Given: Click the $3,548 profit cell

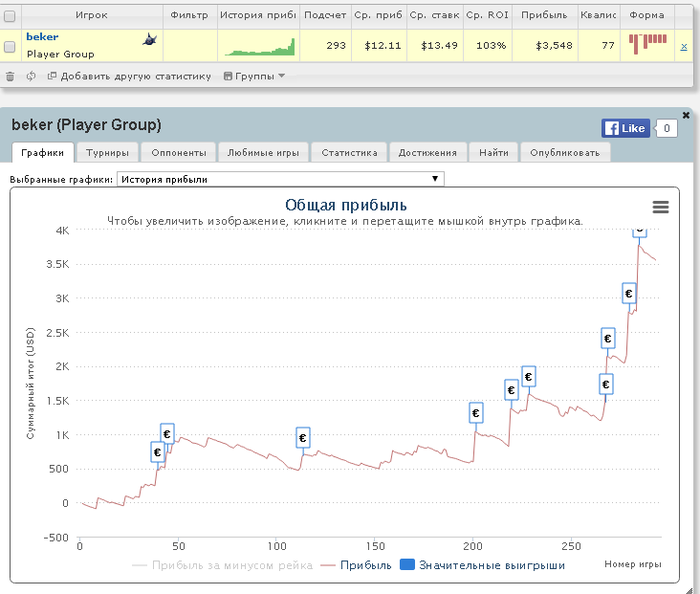Looking at the screenshot, I should [x=545, y=46].
